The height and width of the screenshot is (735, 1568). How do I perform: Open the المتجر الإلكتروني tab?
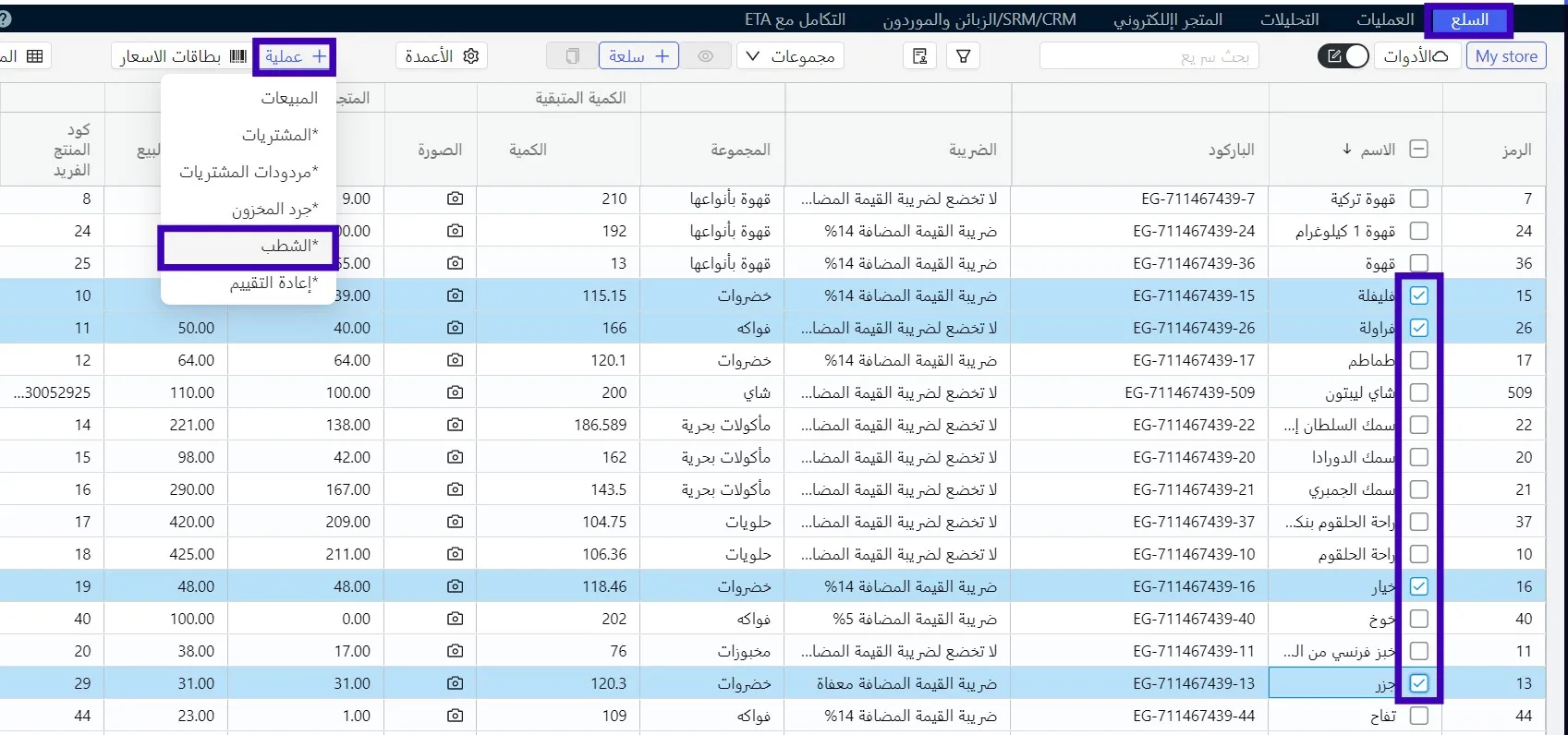(x=1168, y=19)
